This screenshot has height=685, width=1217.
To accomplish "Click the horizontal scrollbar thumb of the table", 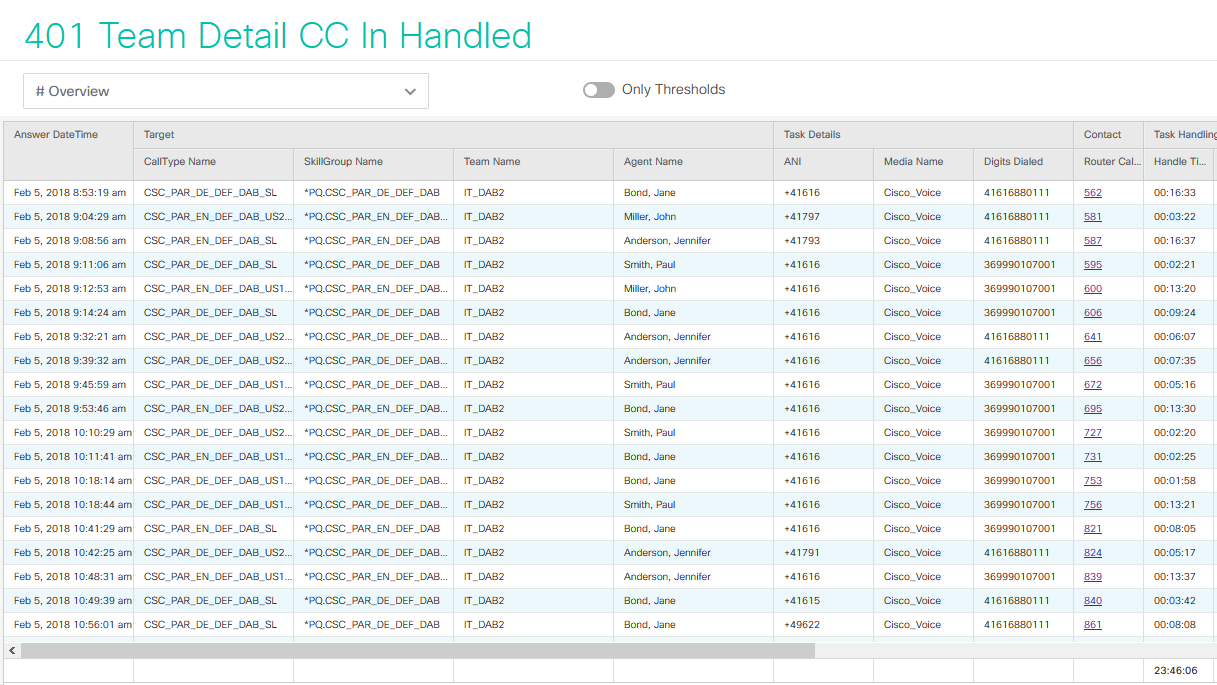I will pyautogui.click(x=417, y=650).
